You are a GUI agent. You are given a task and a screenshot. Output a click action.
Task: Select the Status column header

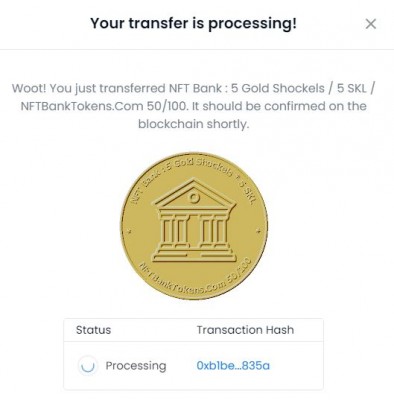pos(93,330)
